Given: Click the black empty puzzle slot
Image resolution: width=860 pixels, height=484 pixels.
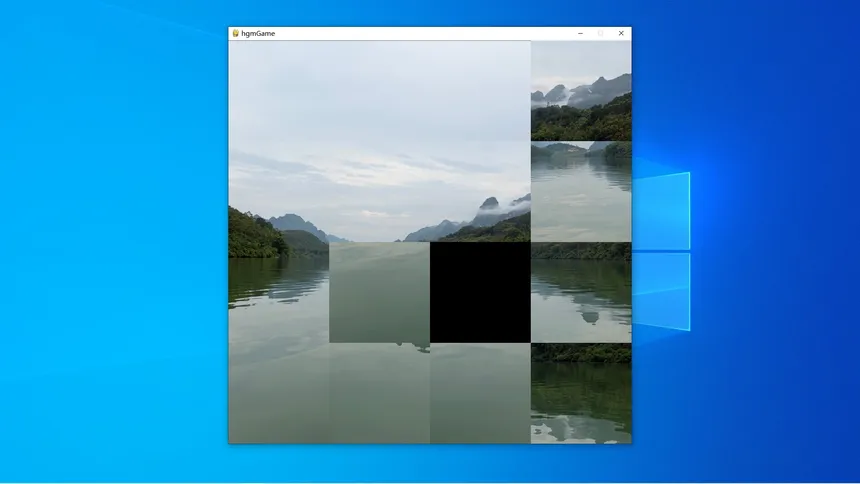Looking at the screenshot, I should (x=480, y=292).
